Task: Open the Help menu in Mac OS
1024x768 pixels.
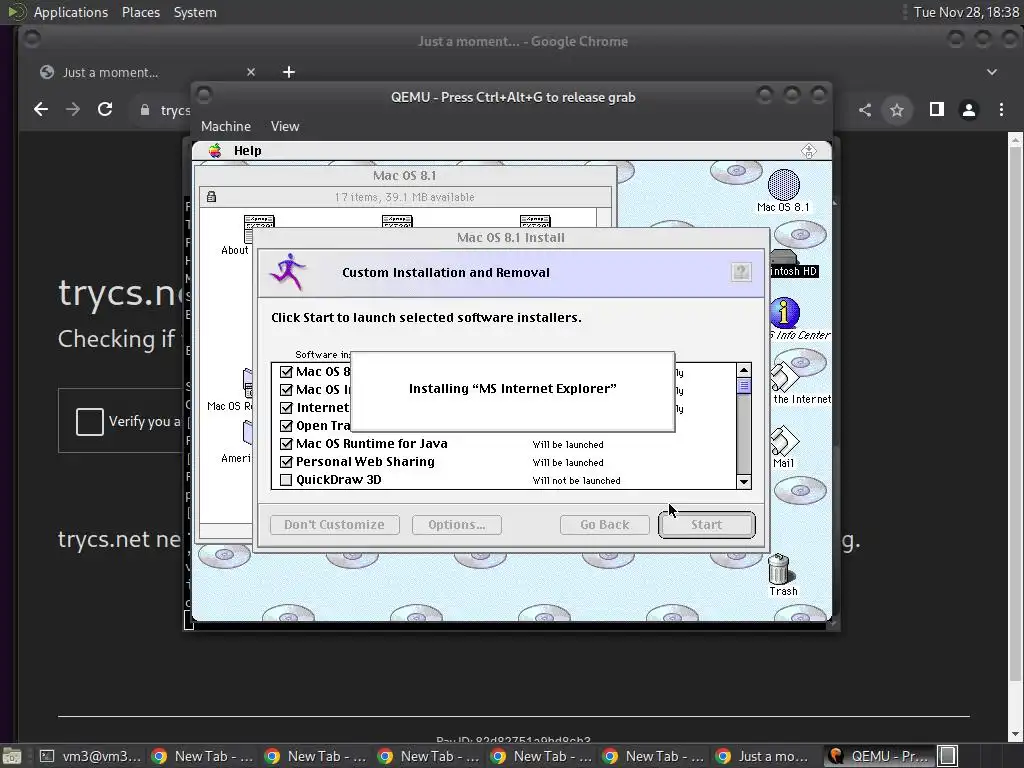Action: pyautogui.click(x=248, y=151)
